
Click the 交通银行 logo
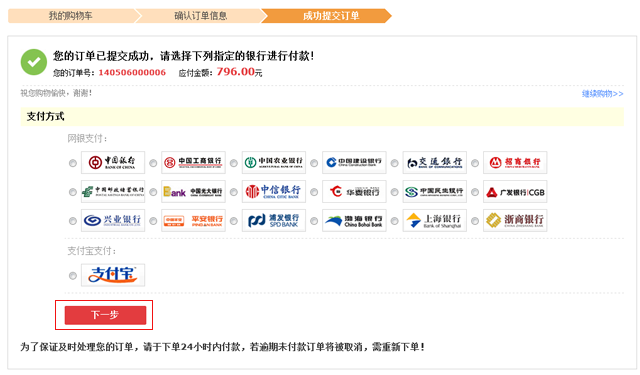point(435,162)
